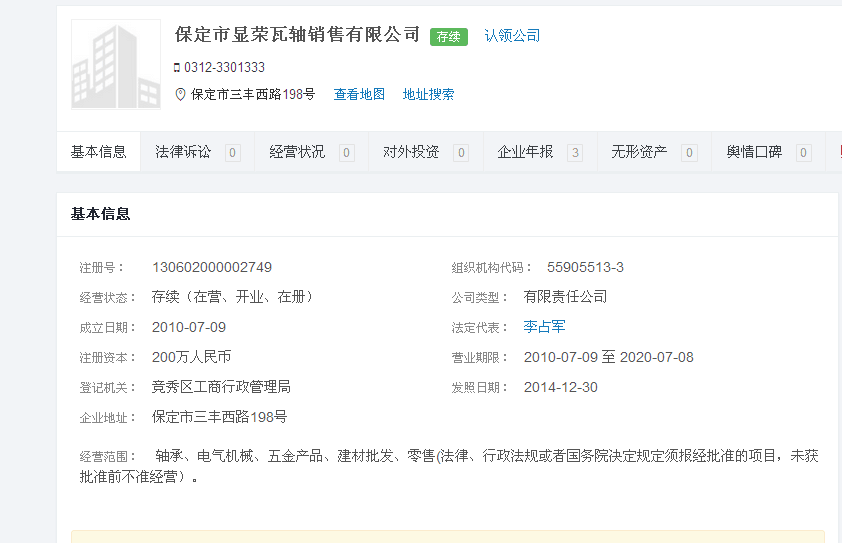Click the 地址搜索 link
842x543 pixels.
pyautogui.click(x=428, y=94)
